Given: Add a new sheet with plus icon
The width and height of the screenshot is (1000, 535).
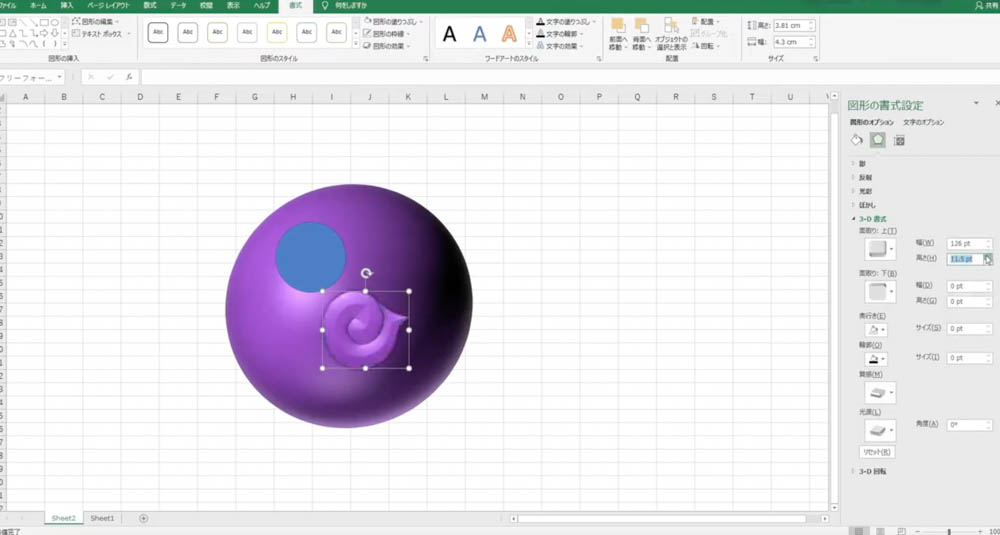Looking at the screenshot, I should click(143, 518).
